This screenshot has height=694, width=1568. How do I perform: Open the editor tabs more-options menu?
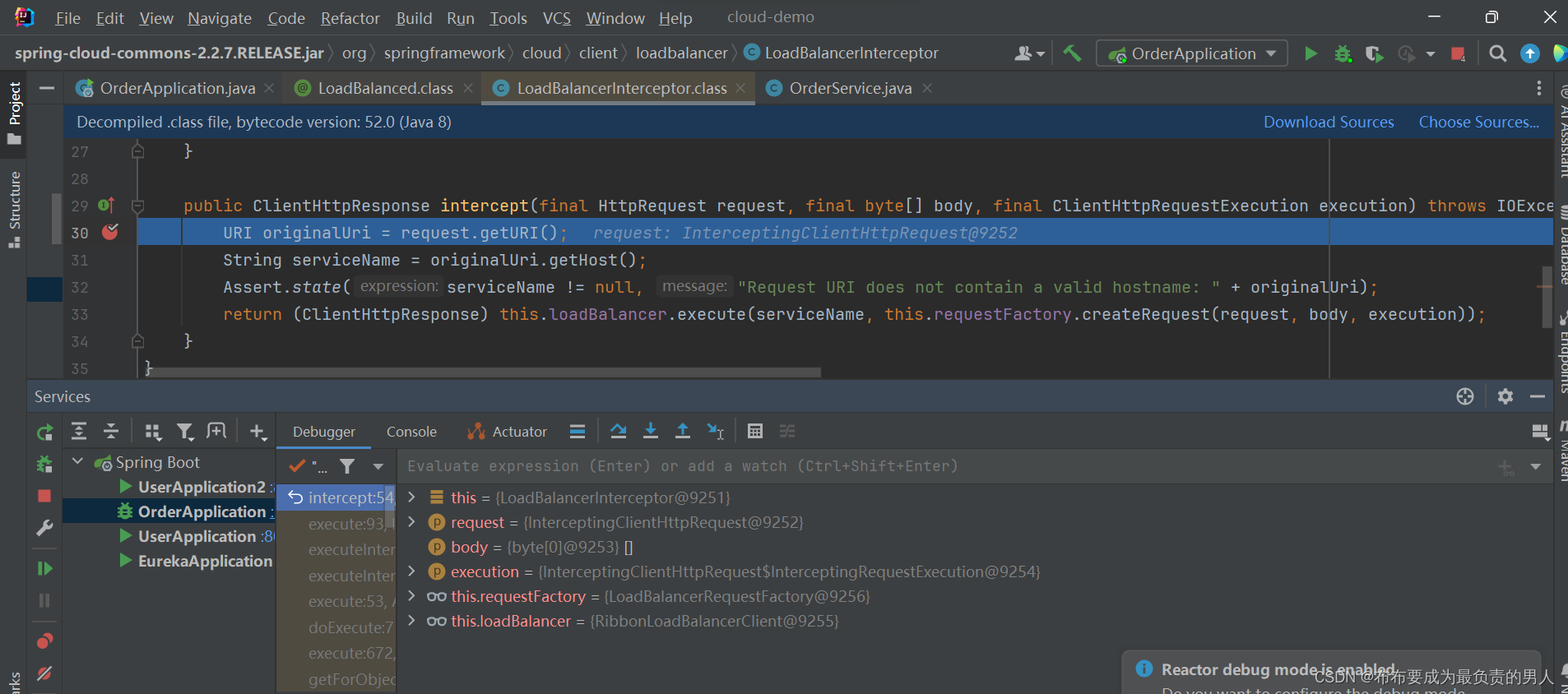coord(1538,88)
